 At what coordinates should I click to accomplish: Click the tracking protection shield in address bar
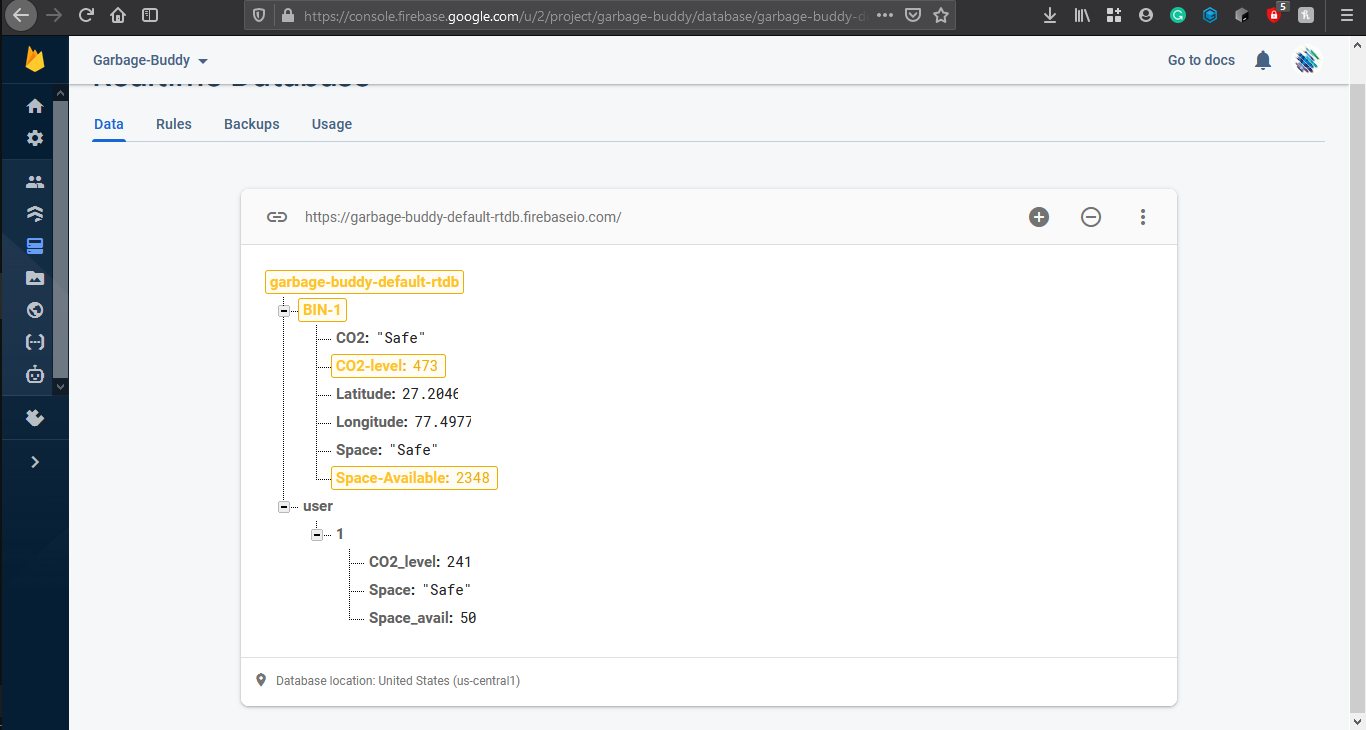pyautogui.click(x=259, y=15)
